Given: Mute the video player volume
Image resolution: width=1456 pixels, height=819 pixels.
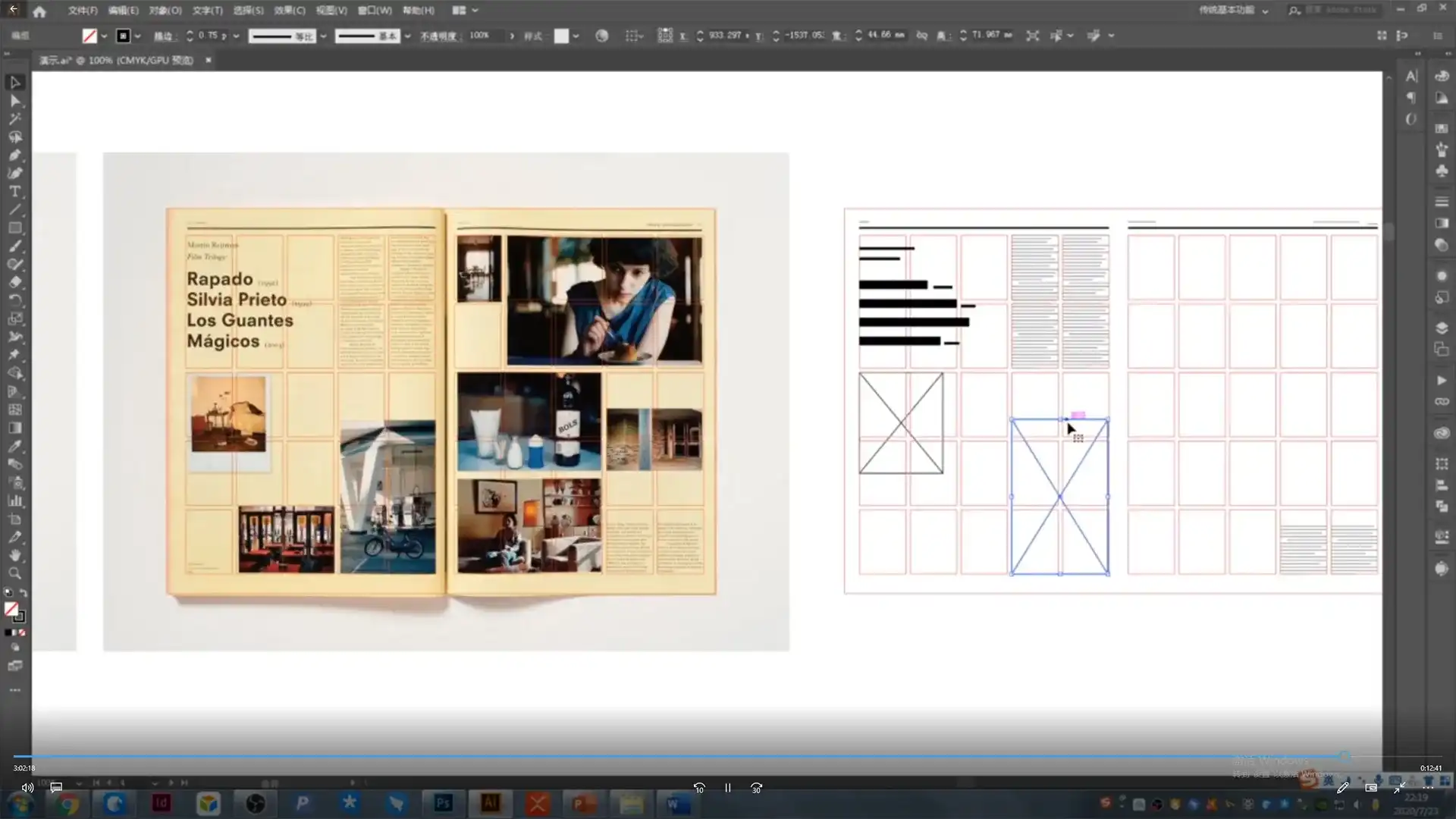Looking at the screenshot, I should [27, 788].
